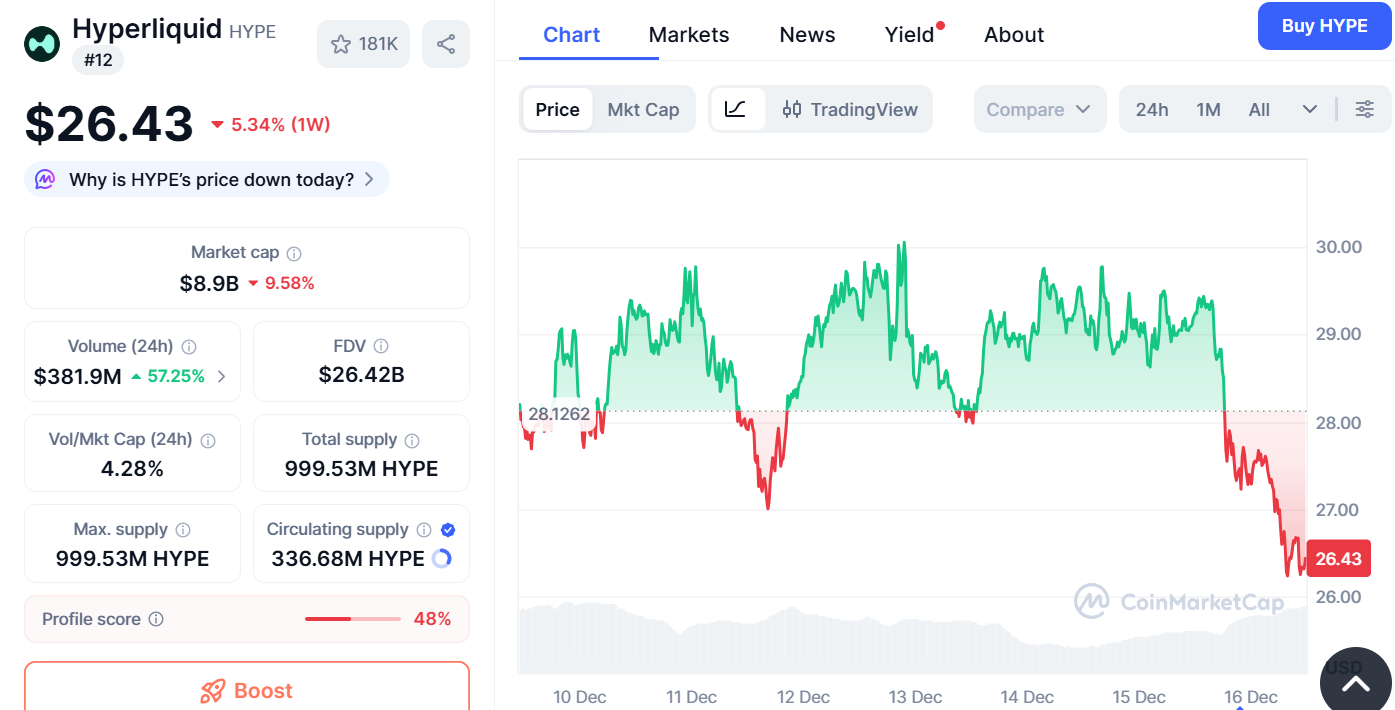Open Why is HYPE's price down today
Screen dimensions: 1395x710
pos(208,180)
